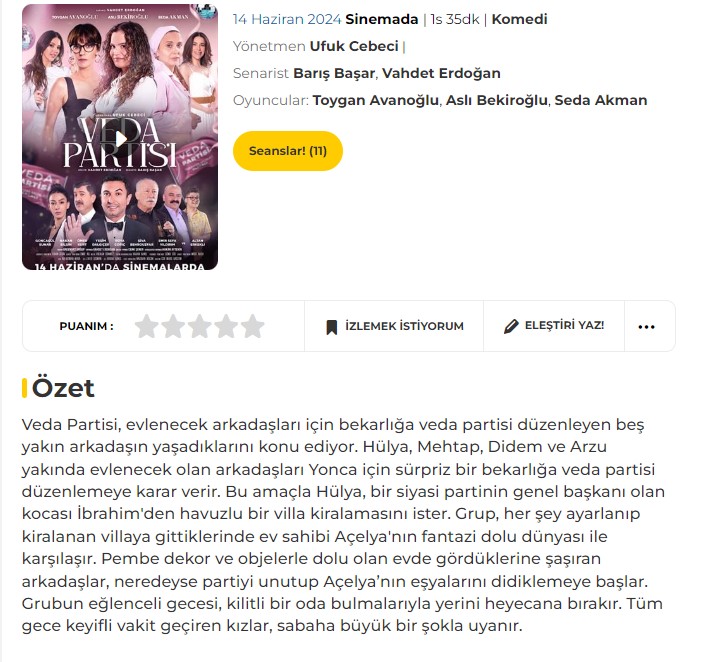Open the Seanslar! (11) showtimes button
Viewport: 703px width, 662px height.
[288, 151]
